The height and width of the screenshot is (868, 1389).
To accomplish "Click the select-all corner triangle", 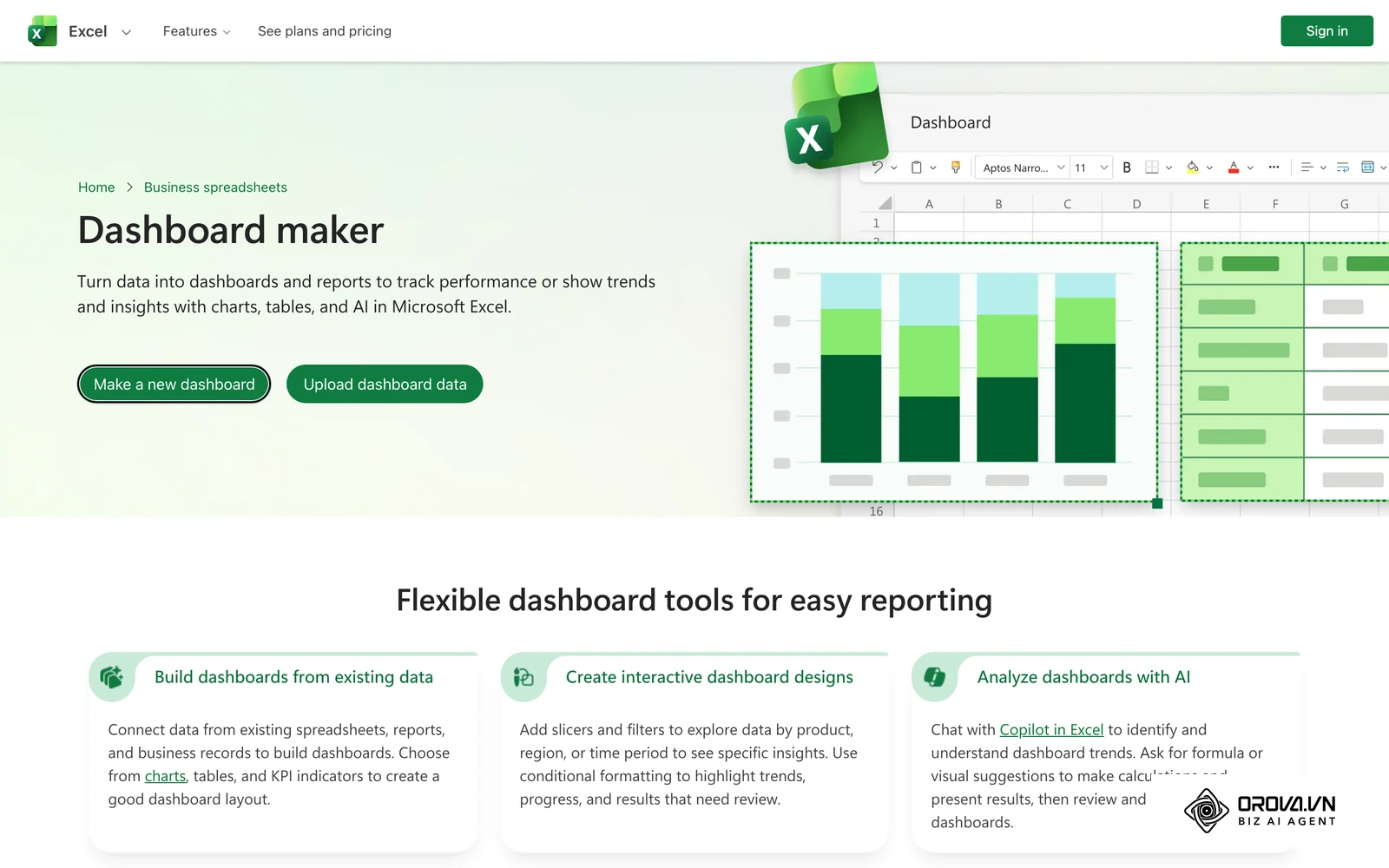I will (x=885, y=203).
